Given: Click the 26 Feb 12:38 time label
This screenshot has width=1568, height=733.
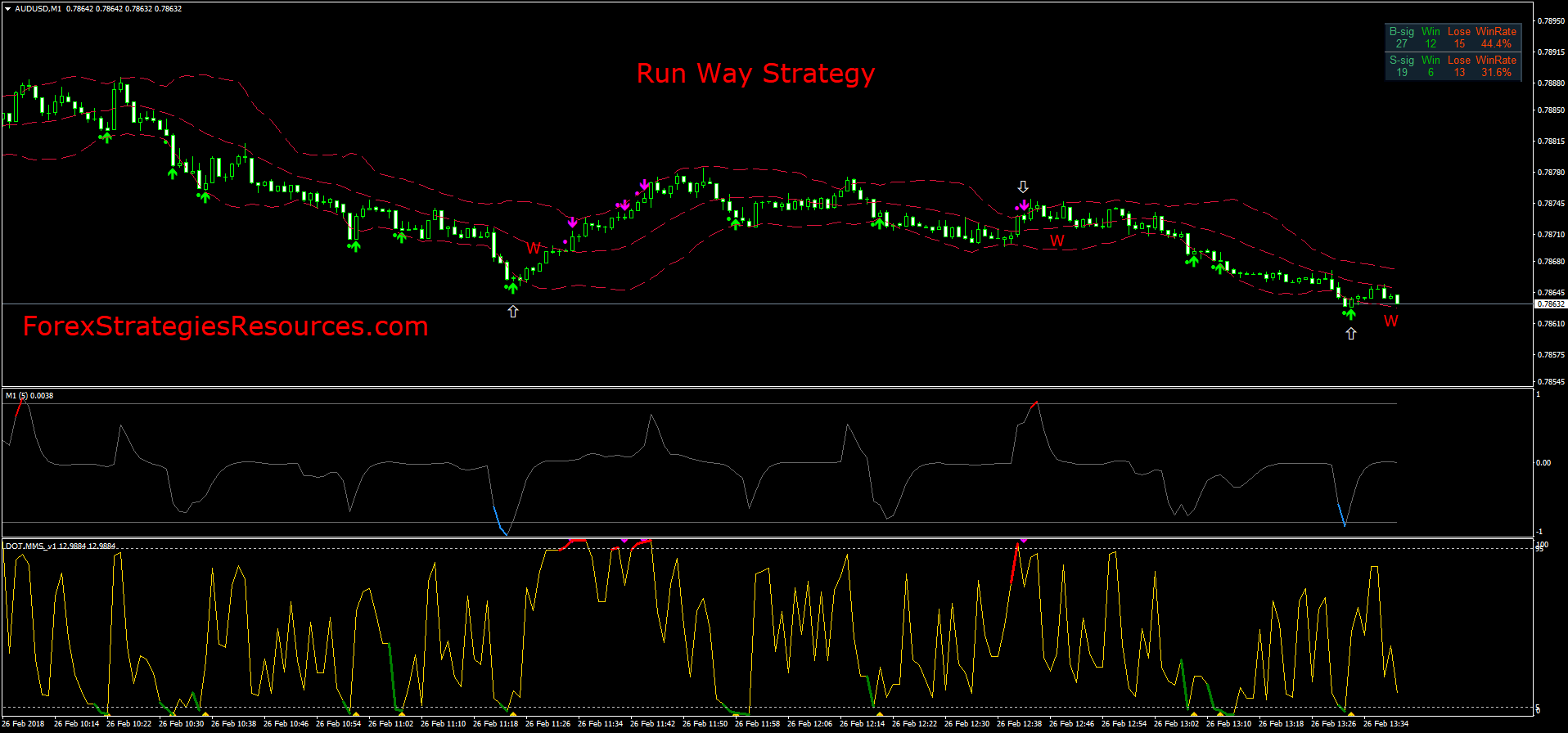Looking at the screenshot, I should click(x=1019, y=724).
